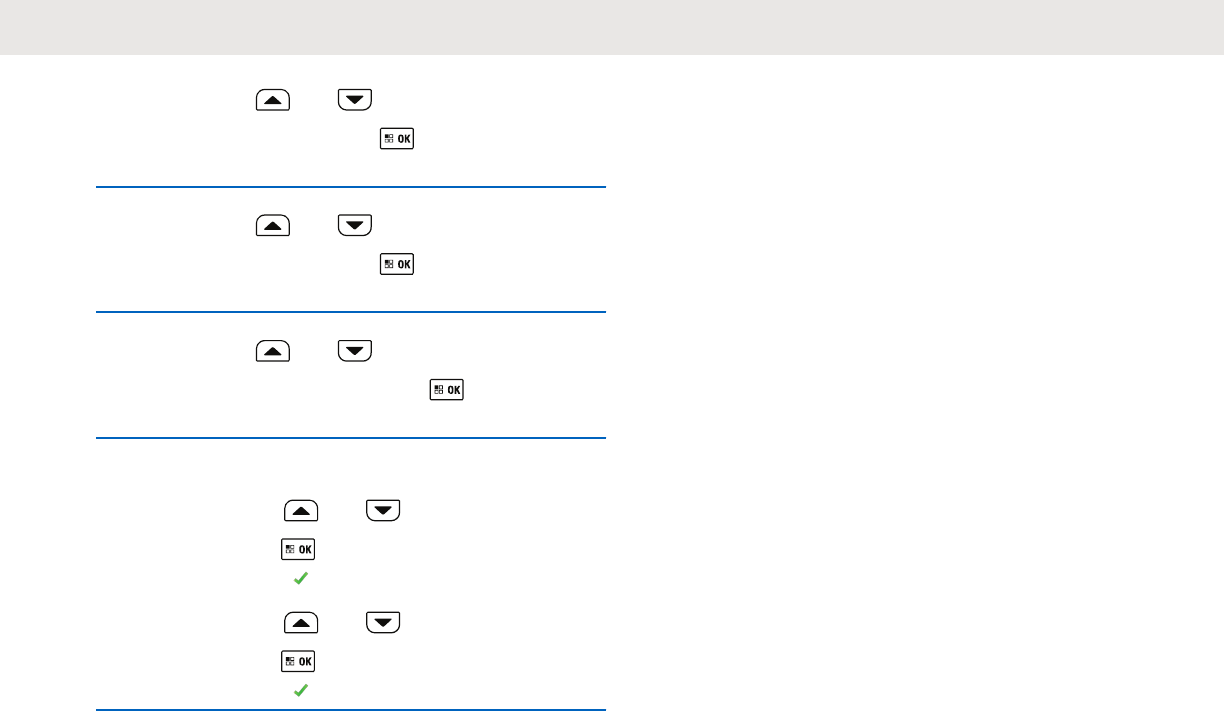Click the upper up arrow icon in the last section
The height and width of the screenshot is (711, 1224).
[301, 511]
